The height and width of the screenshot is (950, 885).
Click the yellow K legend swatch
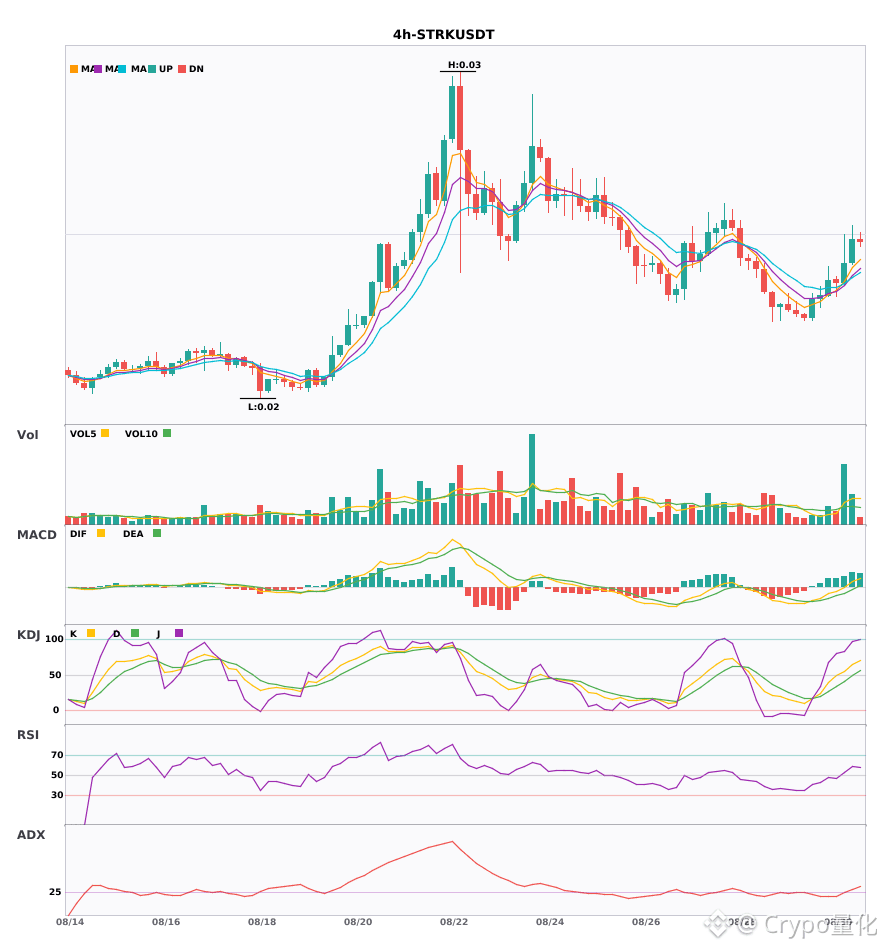[91, 633]
